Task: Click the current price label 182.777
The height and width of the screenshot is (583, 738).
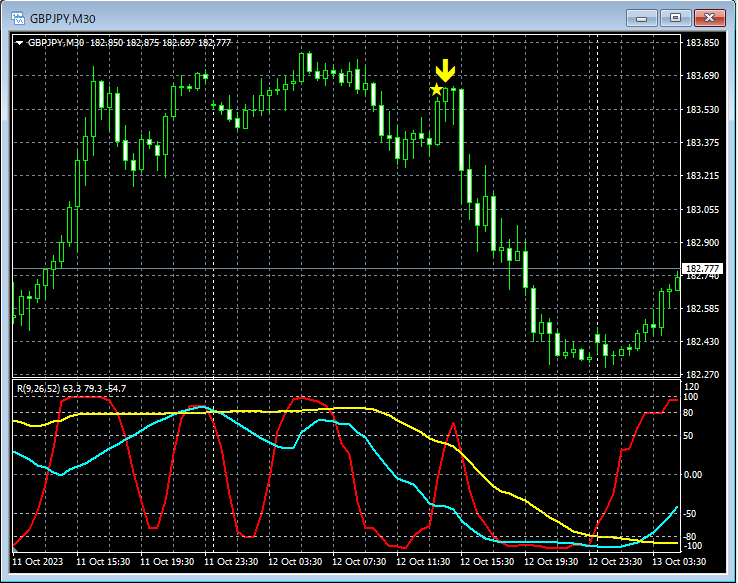Action: point(702,269)
